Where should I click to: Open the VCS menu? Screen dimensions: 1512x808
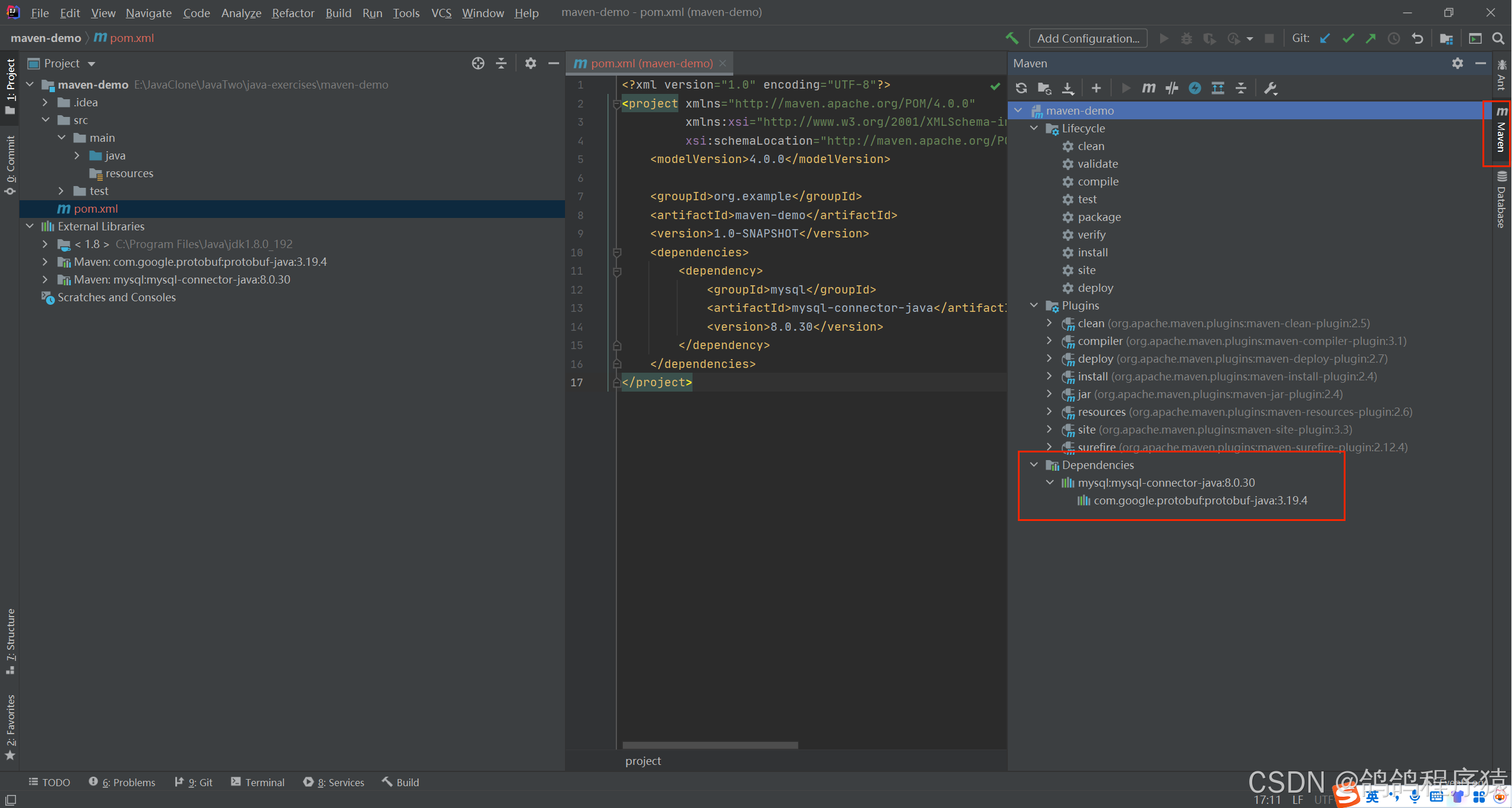coord(441,12)
